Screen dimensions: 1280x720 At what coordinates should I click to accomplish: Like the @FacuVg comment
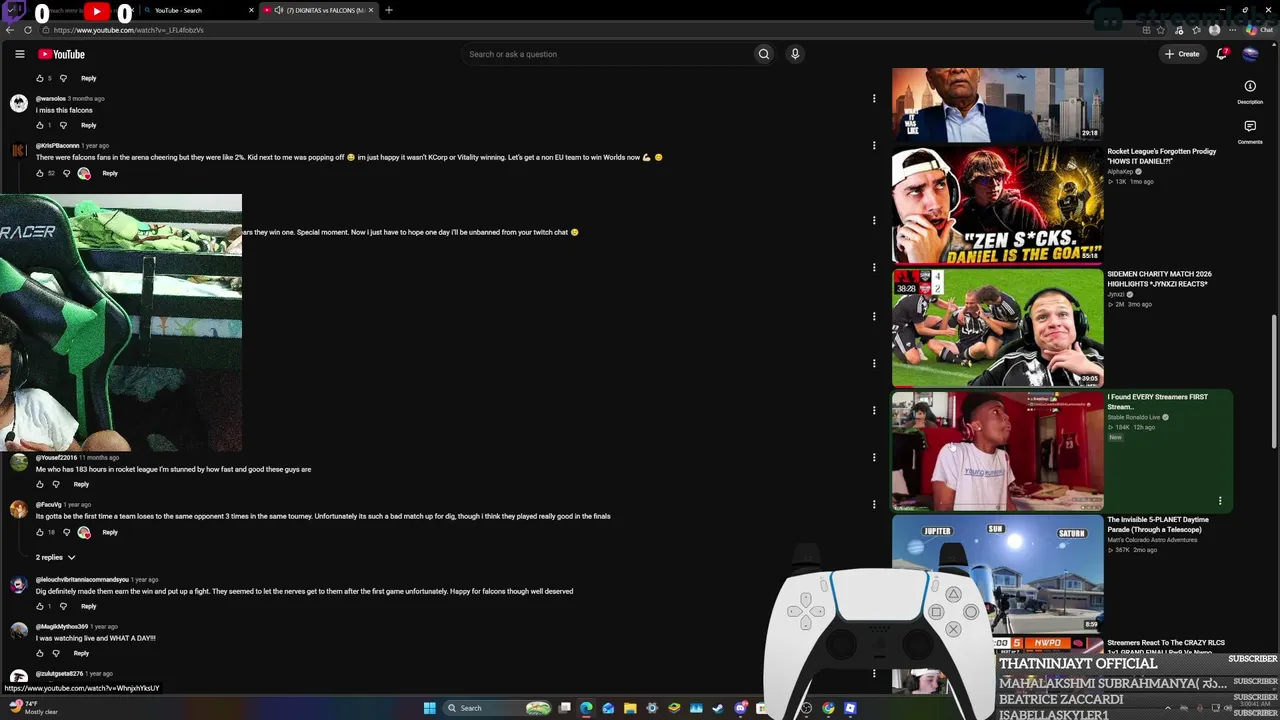click(x=40, y=532)
